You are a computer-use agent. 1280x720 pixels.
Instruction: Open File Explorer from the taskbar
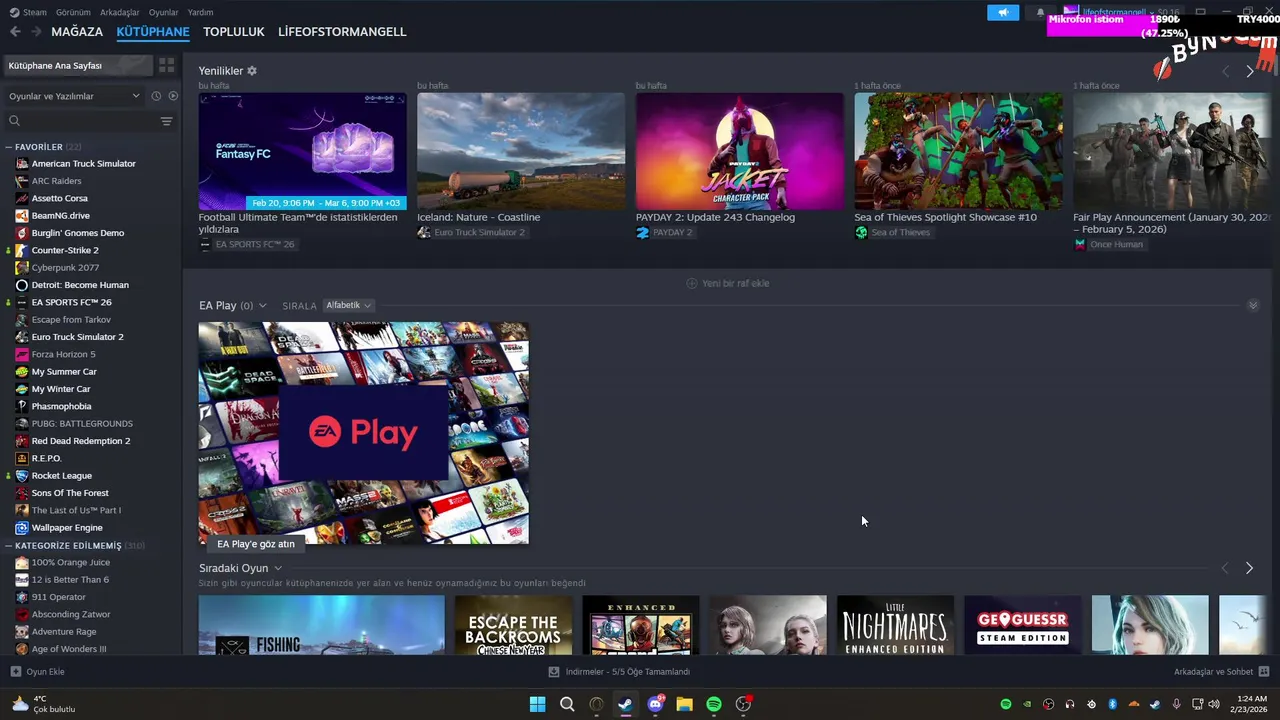pos(684,704)
